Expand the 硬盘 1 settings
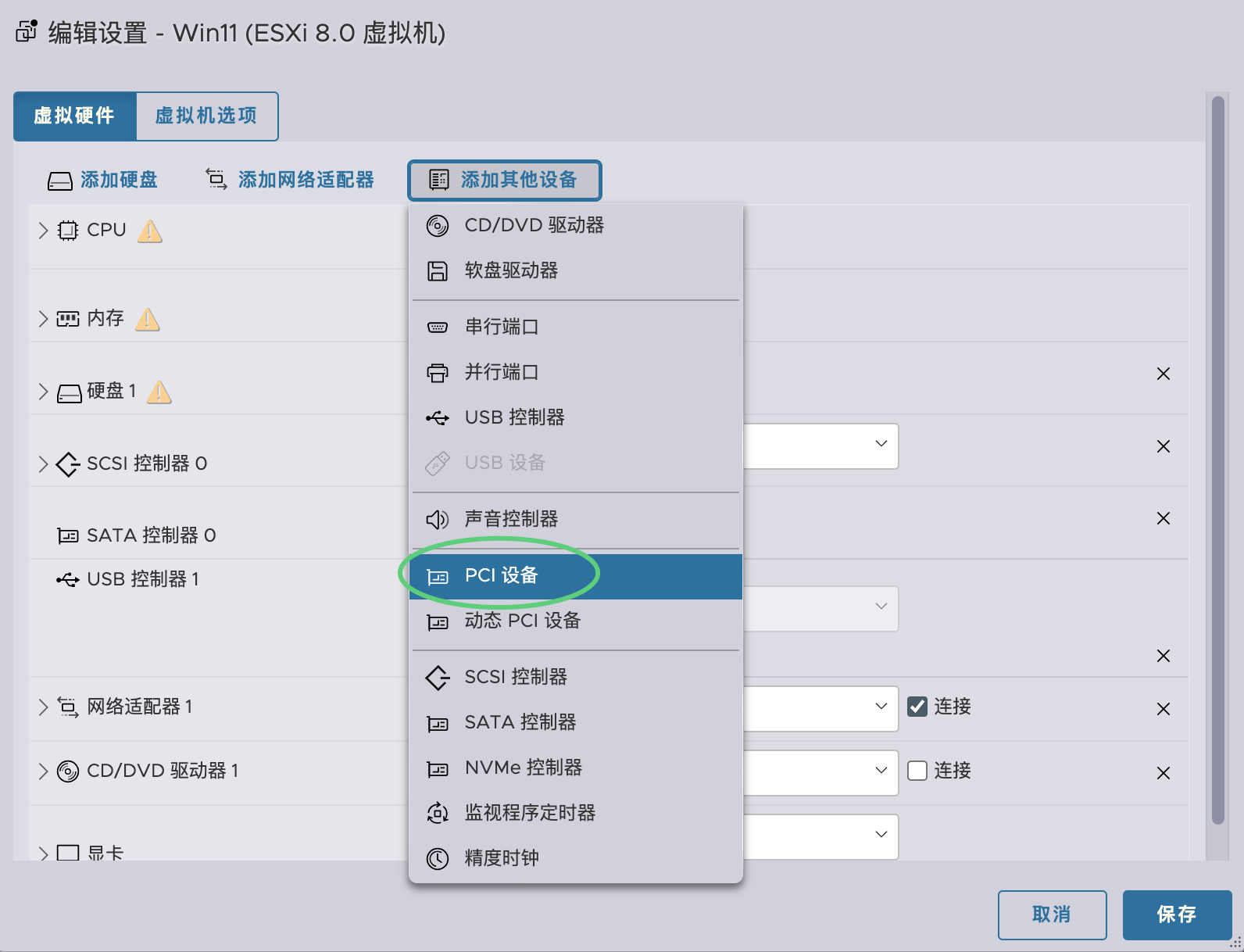Screen dimensions: 1244x952 (x=42, y=391)
